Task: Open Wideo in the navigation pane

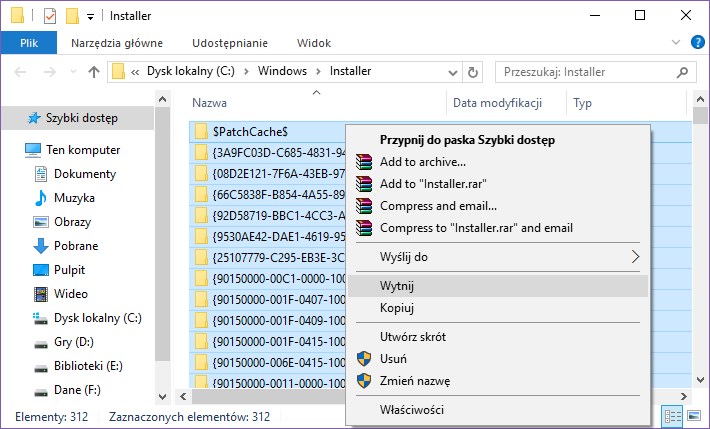Action: [71, 294]
